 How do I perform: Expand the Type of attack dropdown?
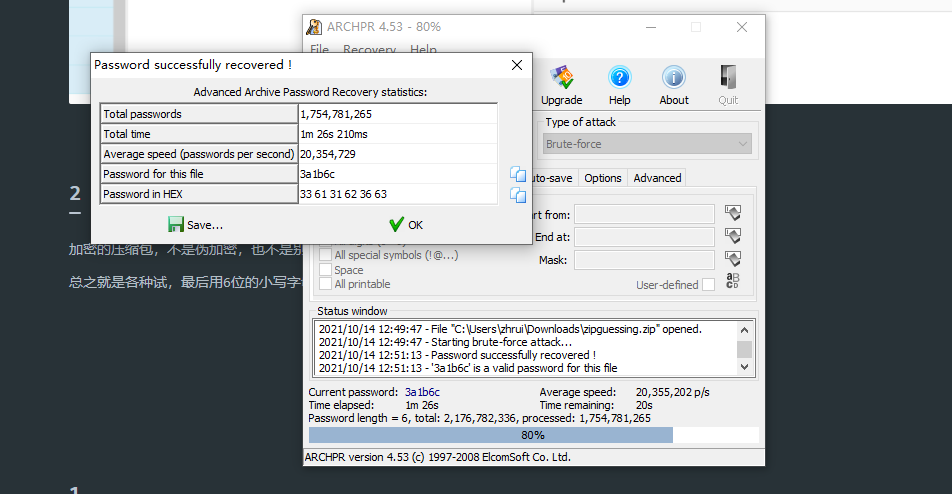pyautogui.click(x=647, y=144)
